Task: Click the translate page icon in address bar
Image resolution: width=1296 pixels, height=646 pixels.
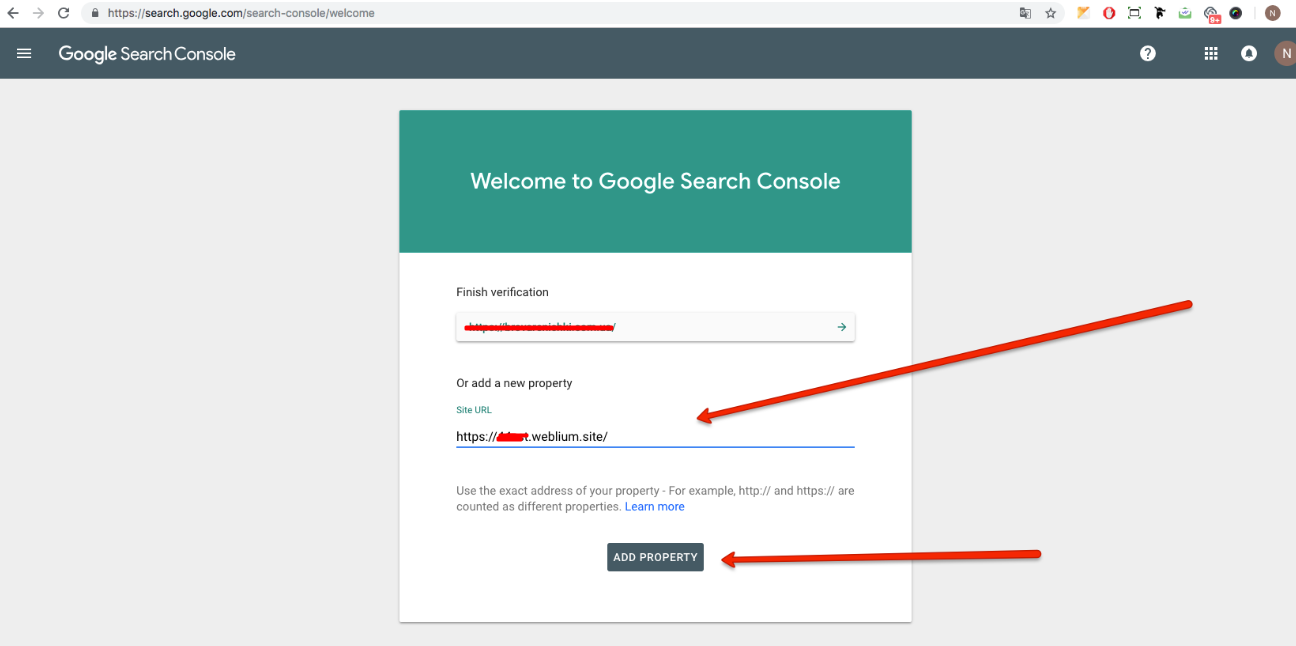Action: 1025,13
